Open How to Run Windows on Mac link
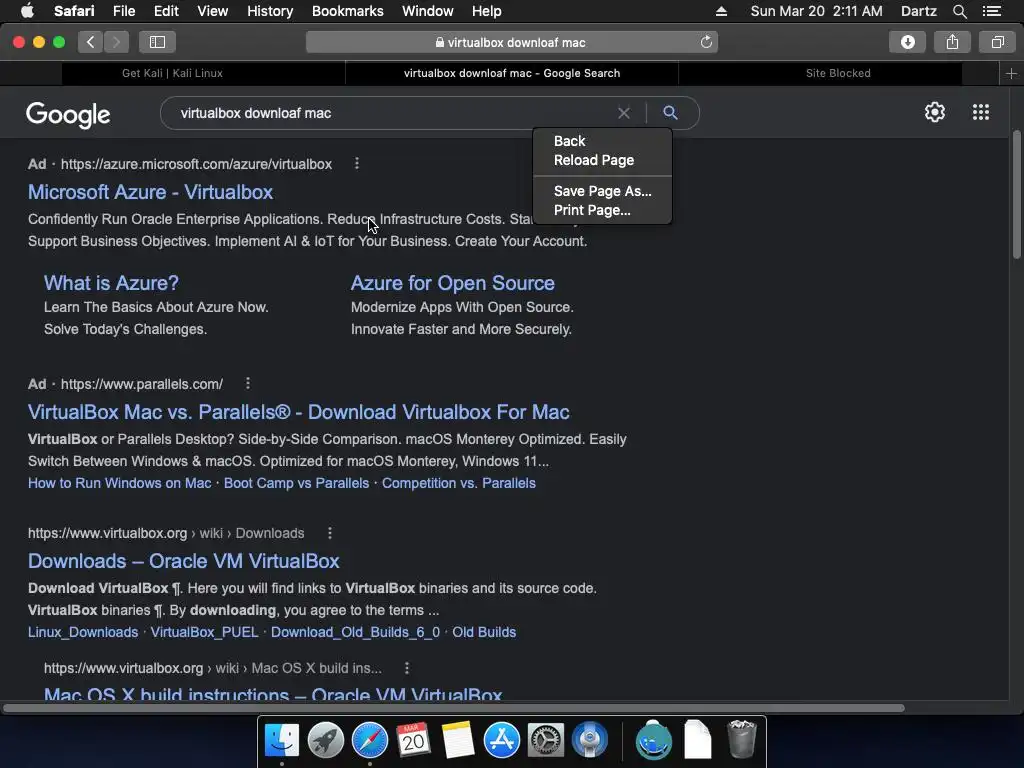Image resolution: width=1024 pixels, height=768 pixels. pyautogui.click(x=120, y=483)
